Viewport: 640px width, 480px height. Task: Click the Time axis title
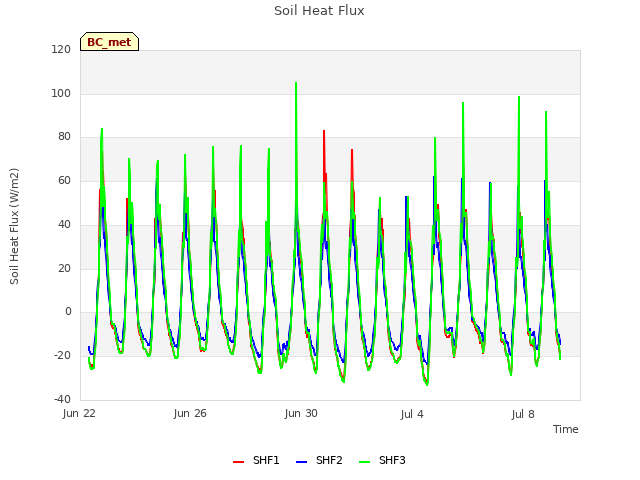566,429
